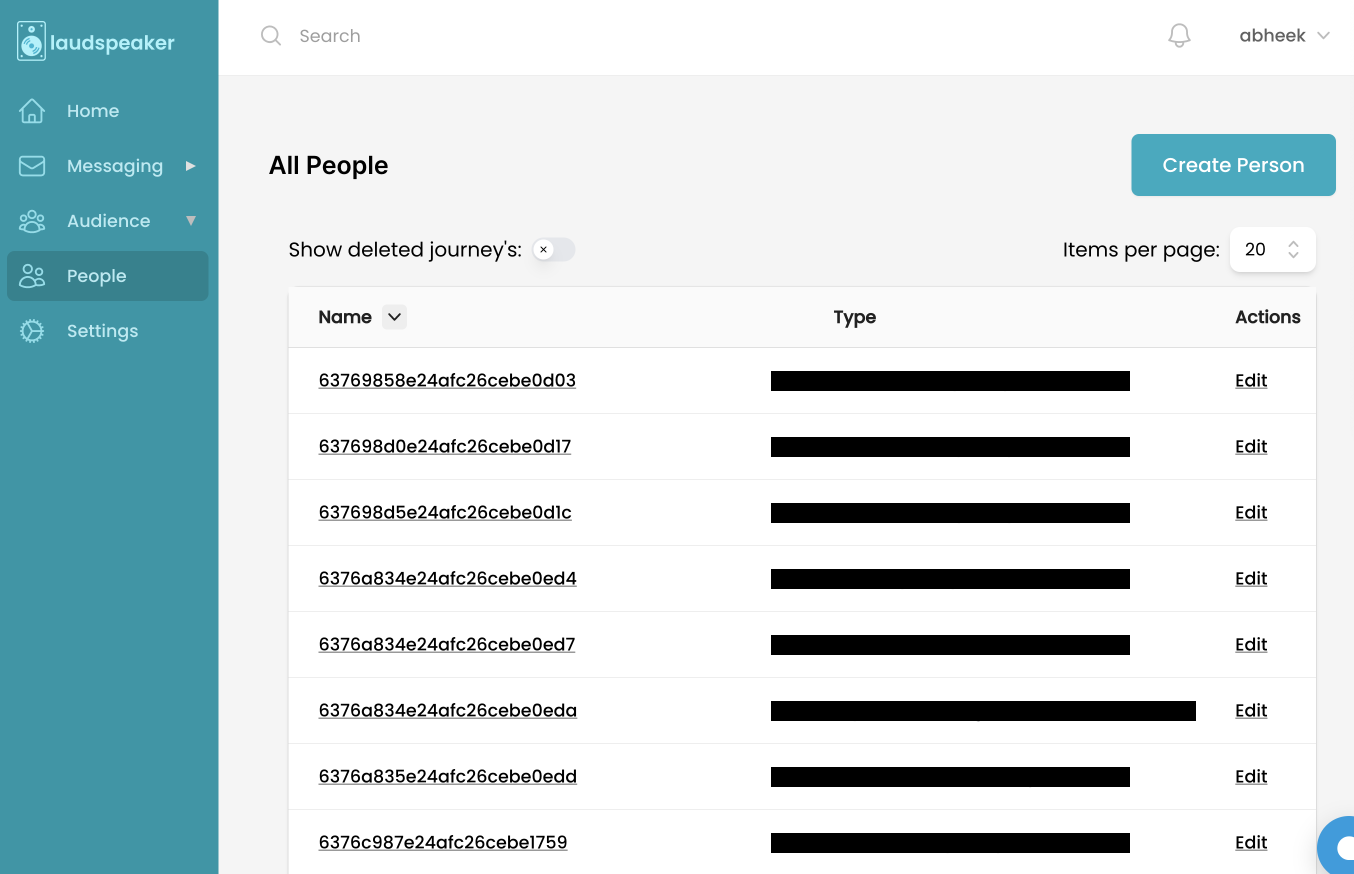This screenshot has width=1354, height=874.
Task: Open notifications bell icon
Action: point(1179,36)
